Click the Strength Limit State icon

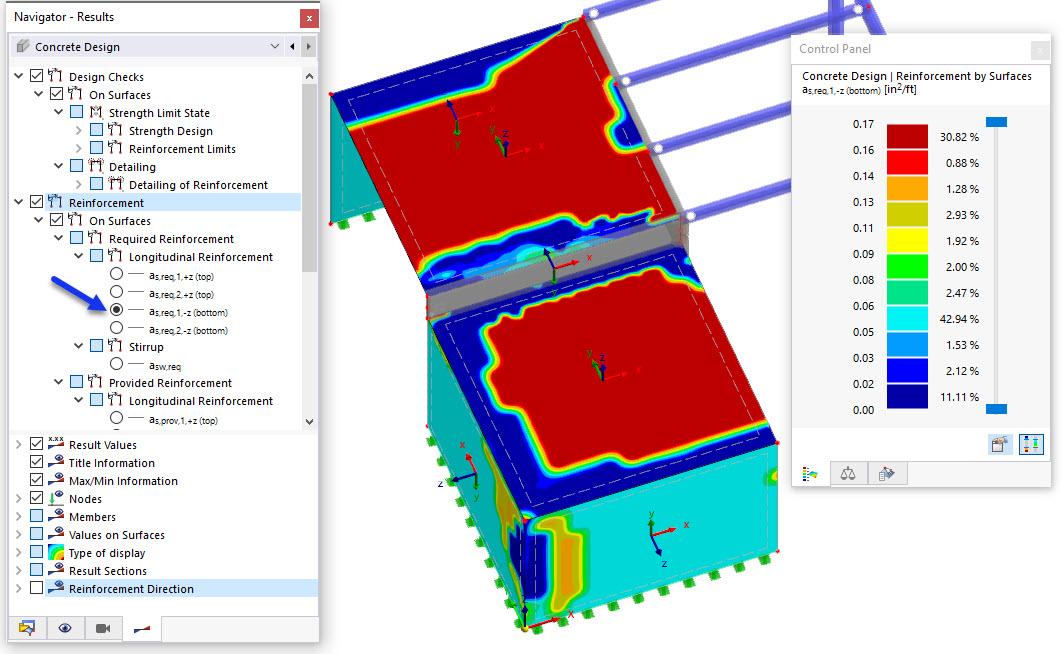click(96, 112)
